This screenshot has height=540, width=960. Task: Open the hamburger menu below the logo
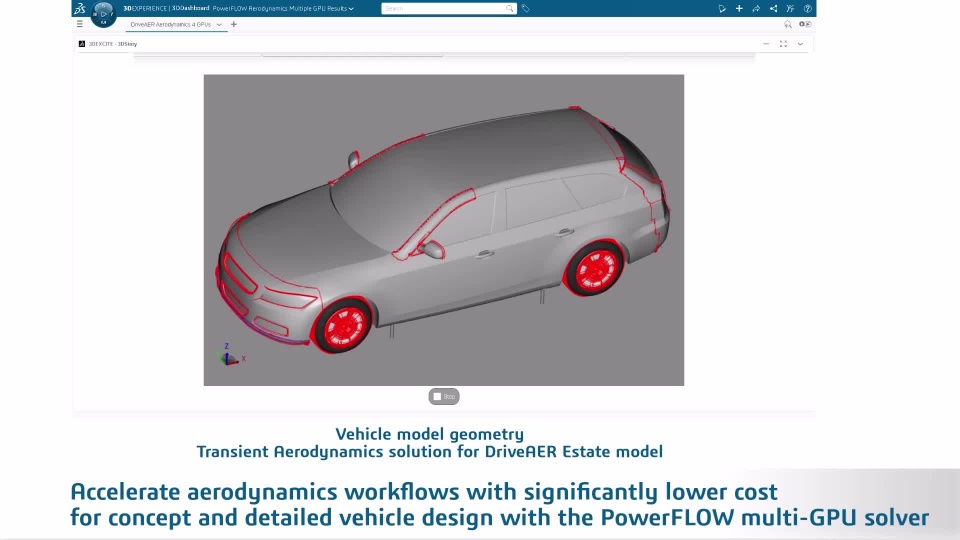click(80, 24)
